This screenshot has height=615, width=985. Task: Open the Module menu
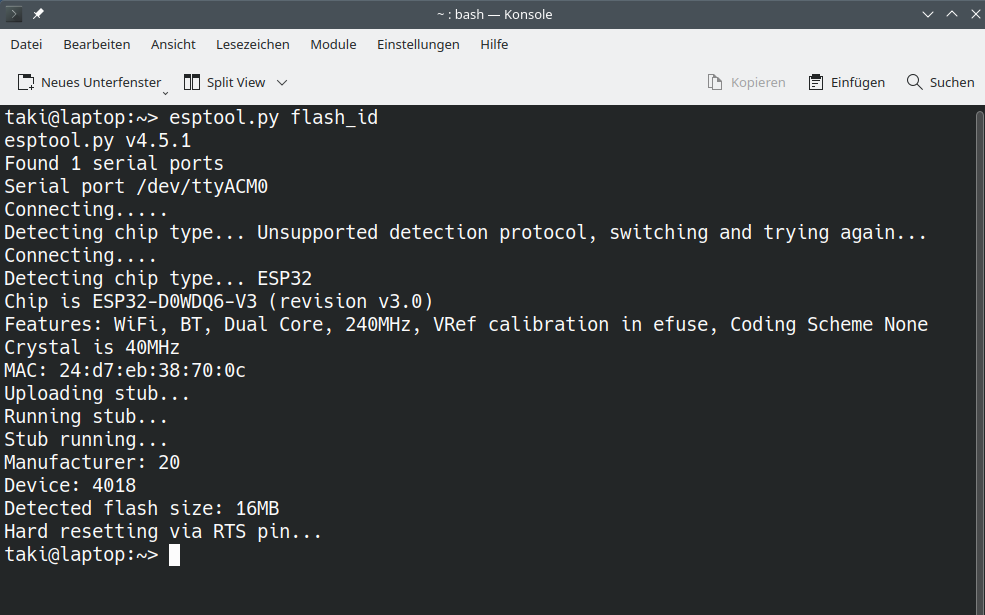pyautogui.click(x=333, y=45)
